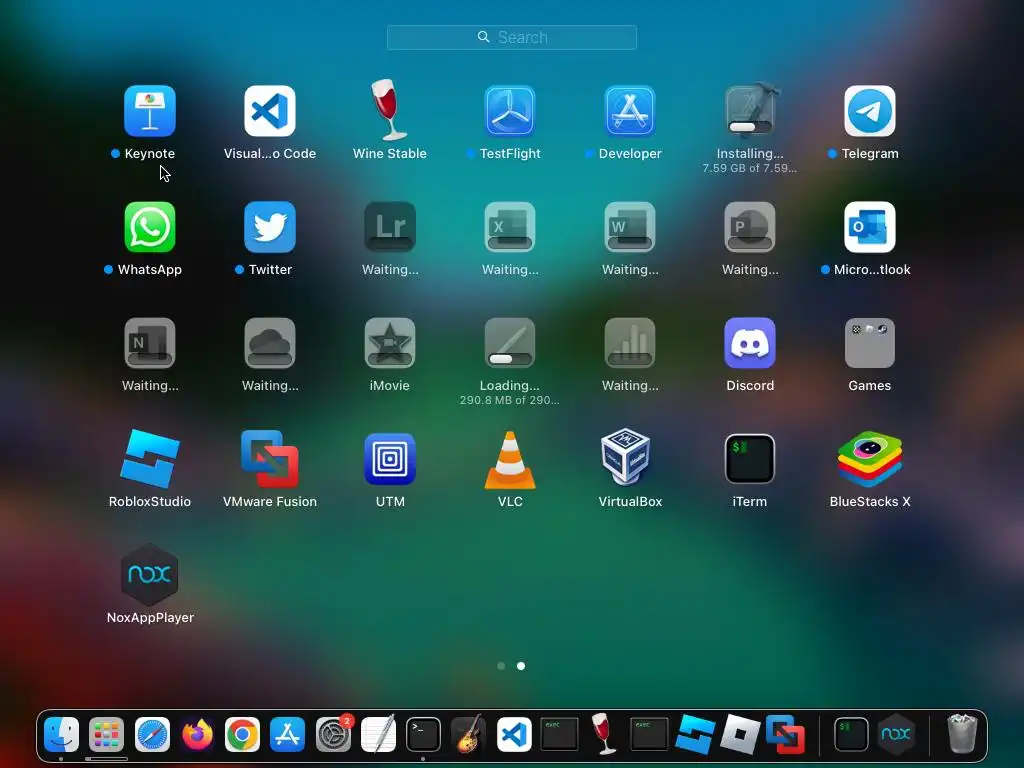Open the App Store in the Dock
Screen dimensions: 1024x768
tap(287, 735)
